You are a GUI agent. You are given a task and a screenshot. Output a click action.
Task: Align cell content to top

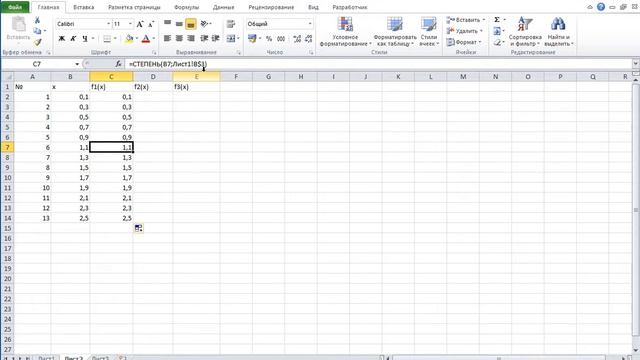coord(167,24)
